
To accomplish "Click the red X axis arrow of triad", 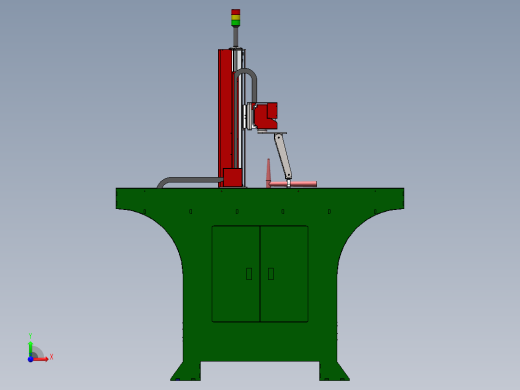I will pyautogui.click(x=41, y=359).
